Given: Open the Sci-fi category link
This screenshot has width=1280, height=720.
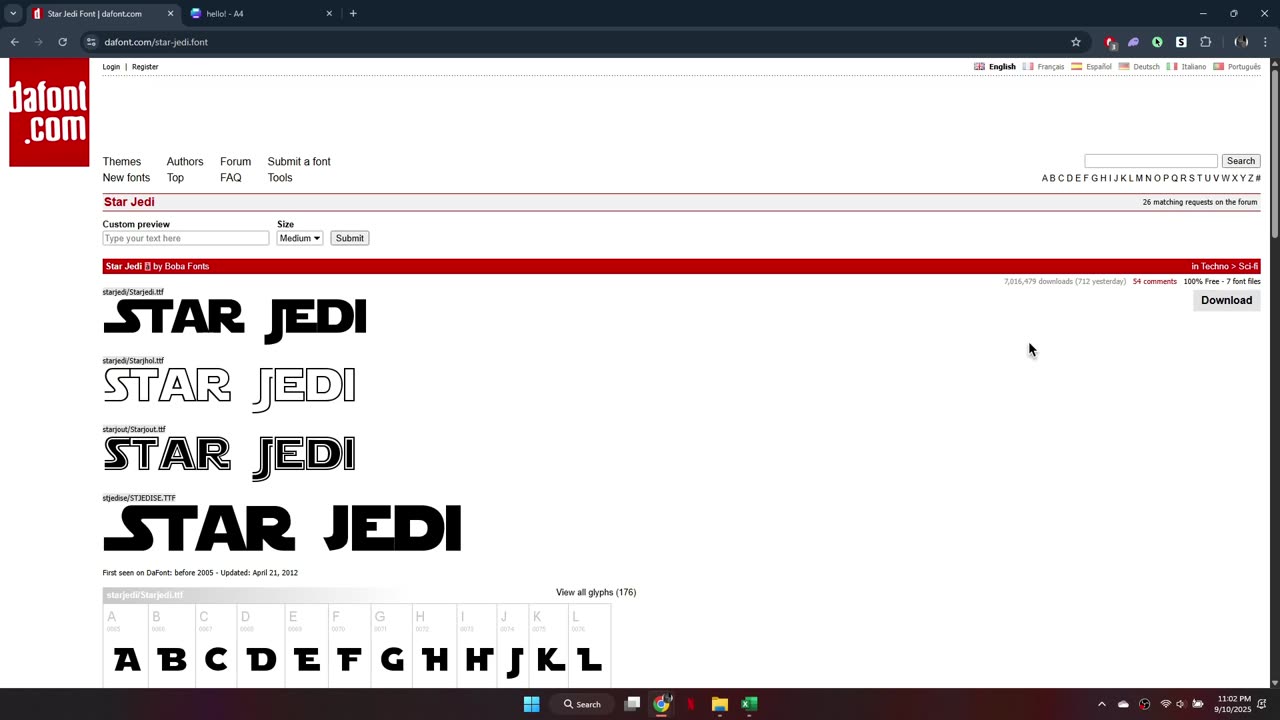Looking at the screenshot, I should tap(1248, 266).
